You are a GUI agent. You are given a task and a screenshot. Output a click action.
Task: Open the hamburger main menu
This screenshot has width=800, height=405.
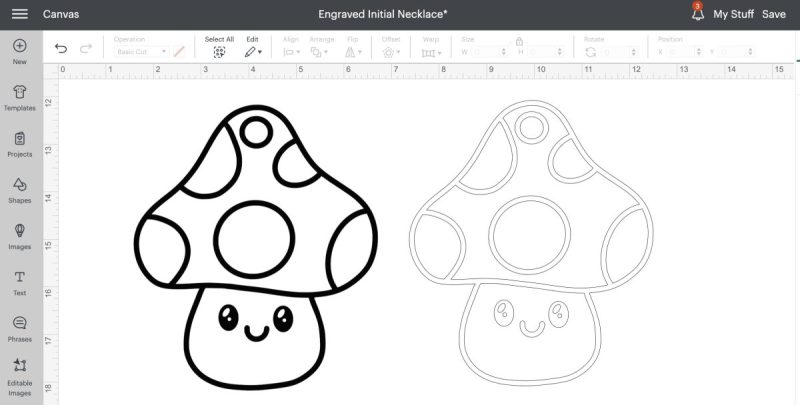click(x=20, y=14)
